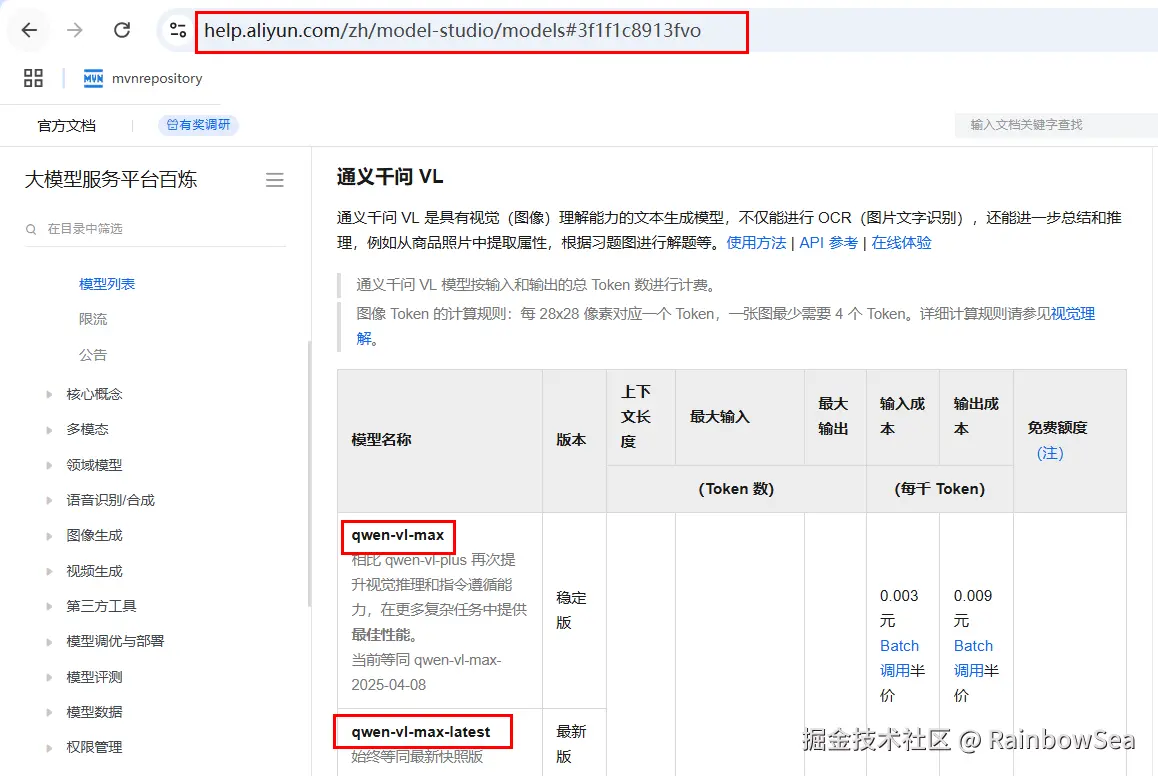Image resolution: width=1158 pixels, height=776 pixels.
Task: Open the mvnrepository bookmark
Action: coord(143,78)
